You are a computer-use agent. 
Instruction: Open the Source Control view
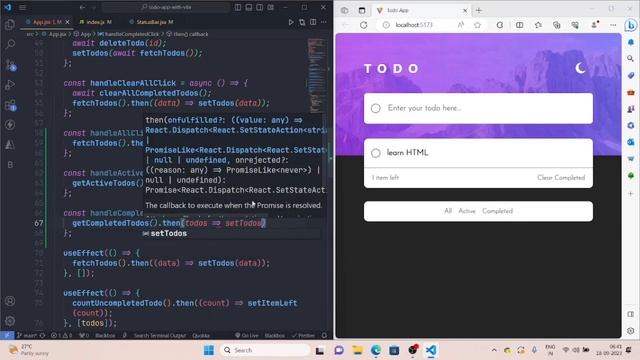[11, 64]
